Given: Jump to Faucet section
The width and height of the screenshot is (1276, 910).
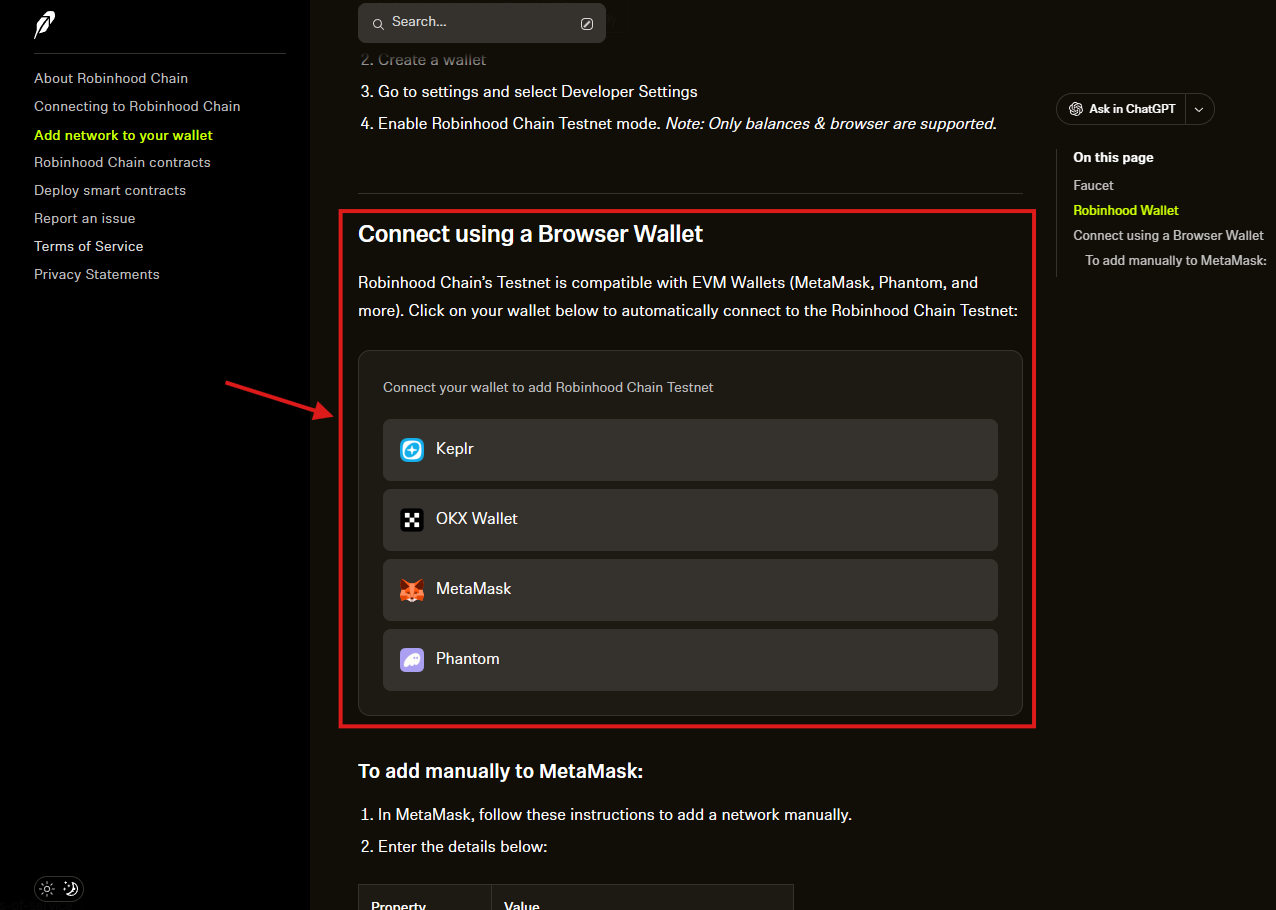Looking at the screenshot, I should 1093,185.
